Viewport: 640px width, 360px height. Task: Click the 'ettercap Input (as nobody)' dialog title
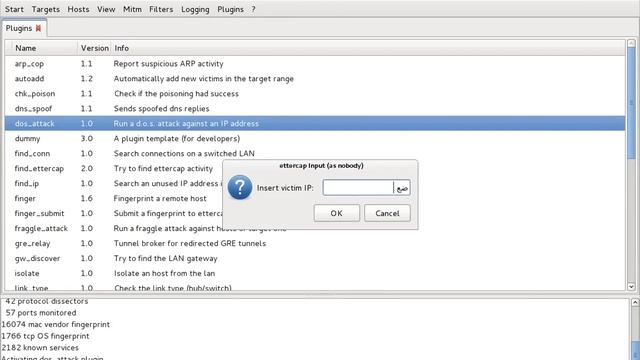click(x=321, y=165)
